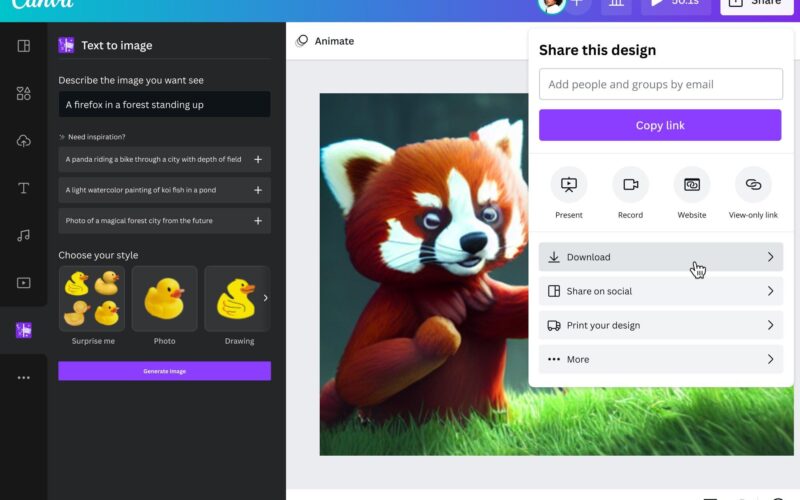Open the sidebar More ellipsis icon

tap(23, 378)
